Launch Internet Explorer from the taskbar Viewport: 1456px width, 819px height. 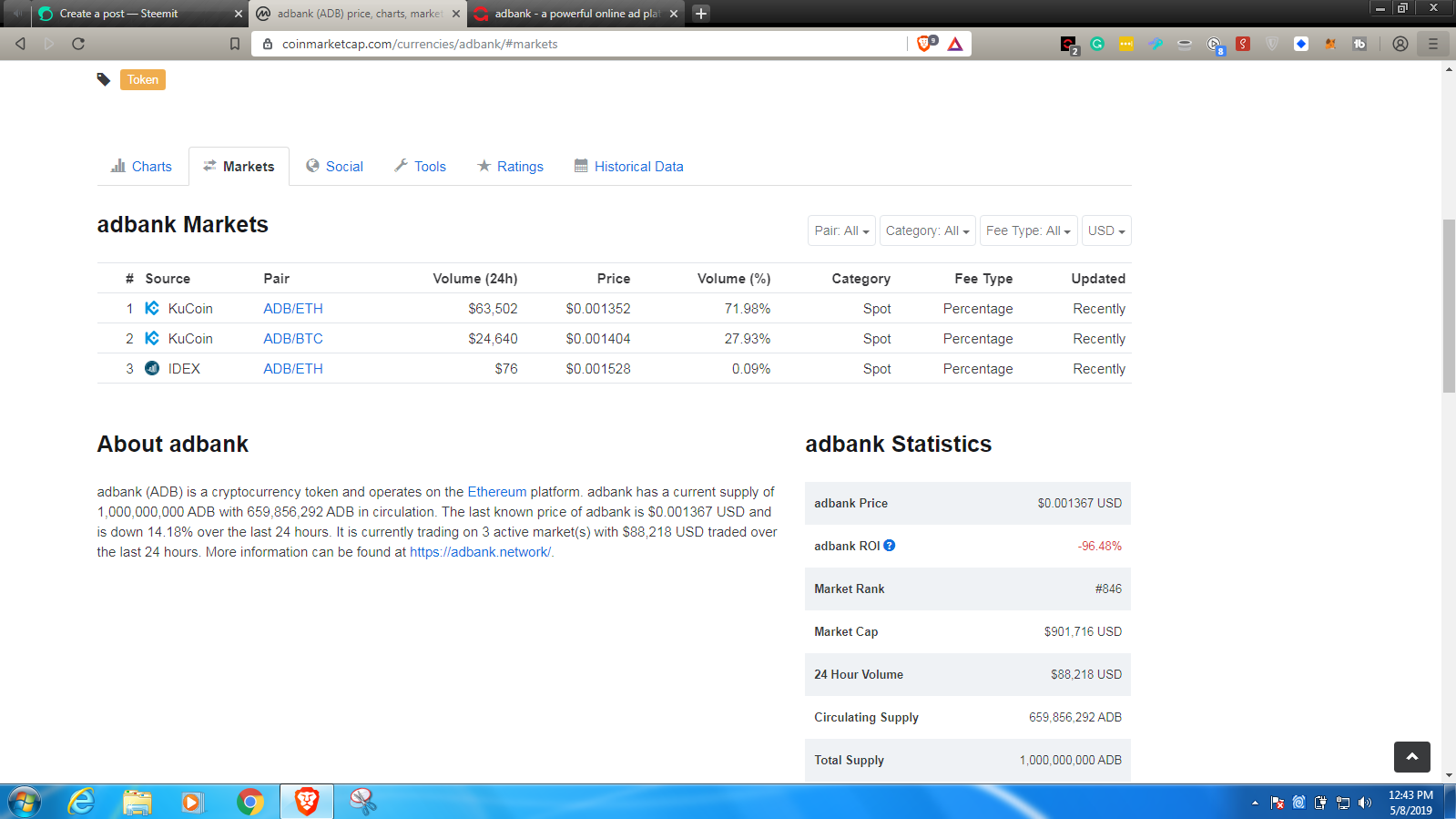(x=81, y=802)
